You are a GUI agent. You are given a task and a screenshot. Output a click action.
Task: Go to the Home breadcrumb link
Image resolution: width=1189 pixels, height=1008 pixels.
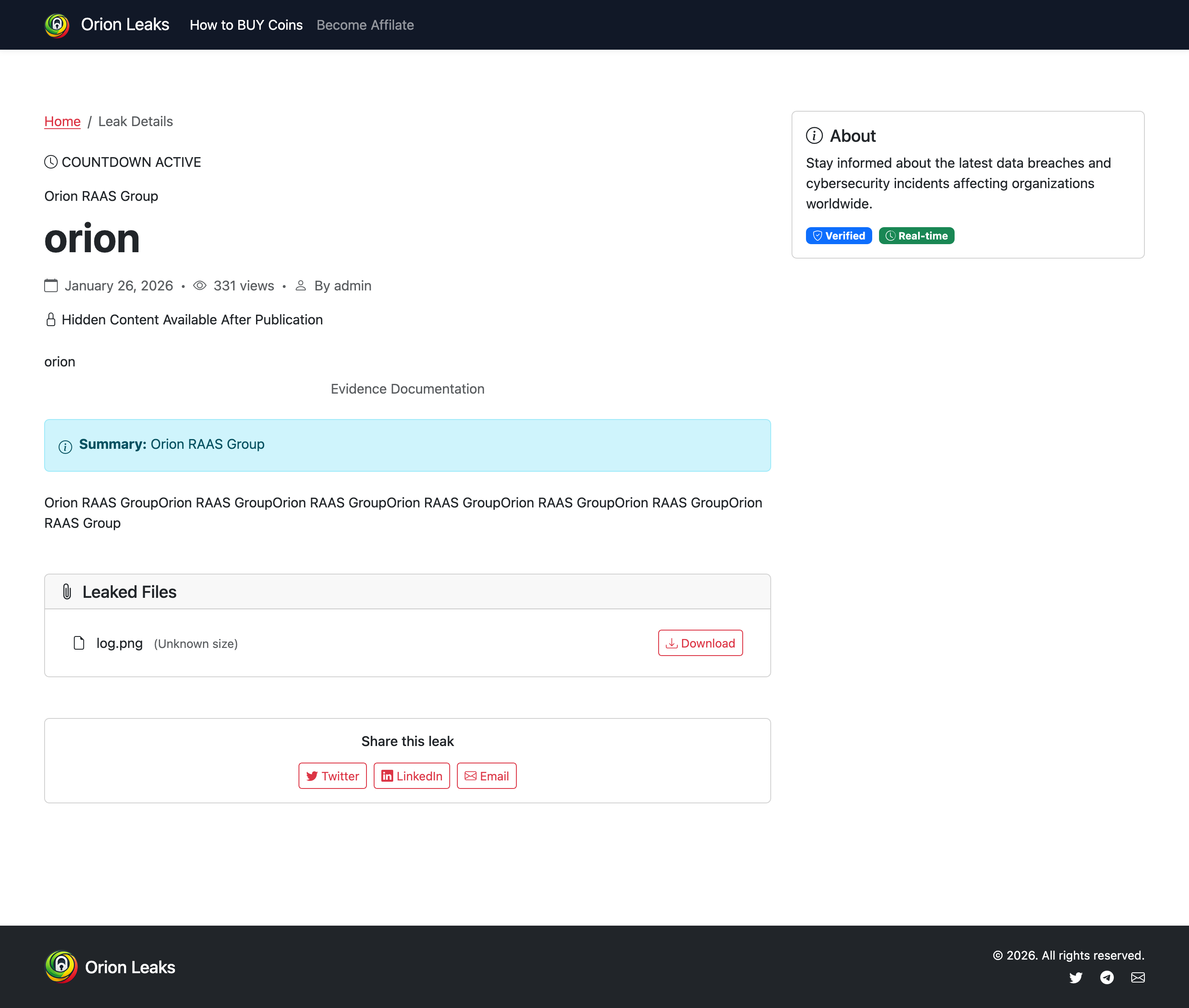pos(62,122)
